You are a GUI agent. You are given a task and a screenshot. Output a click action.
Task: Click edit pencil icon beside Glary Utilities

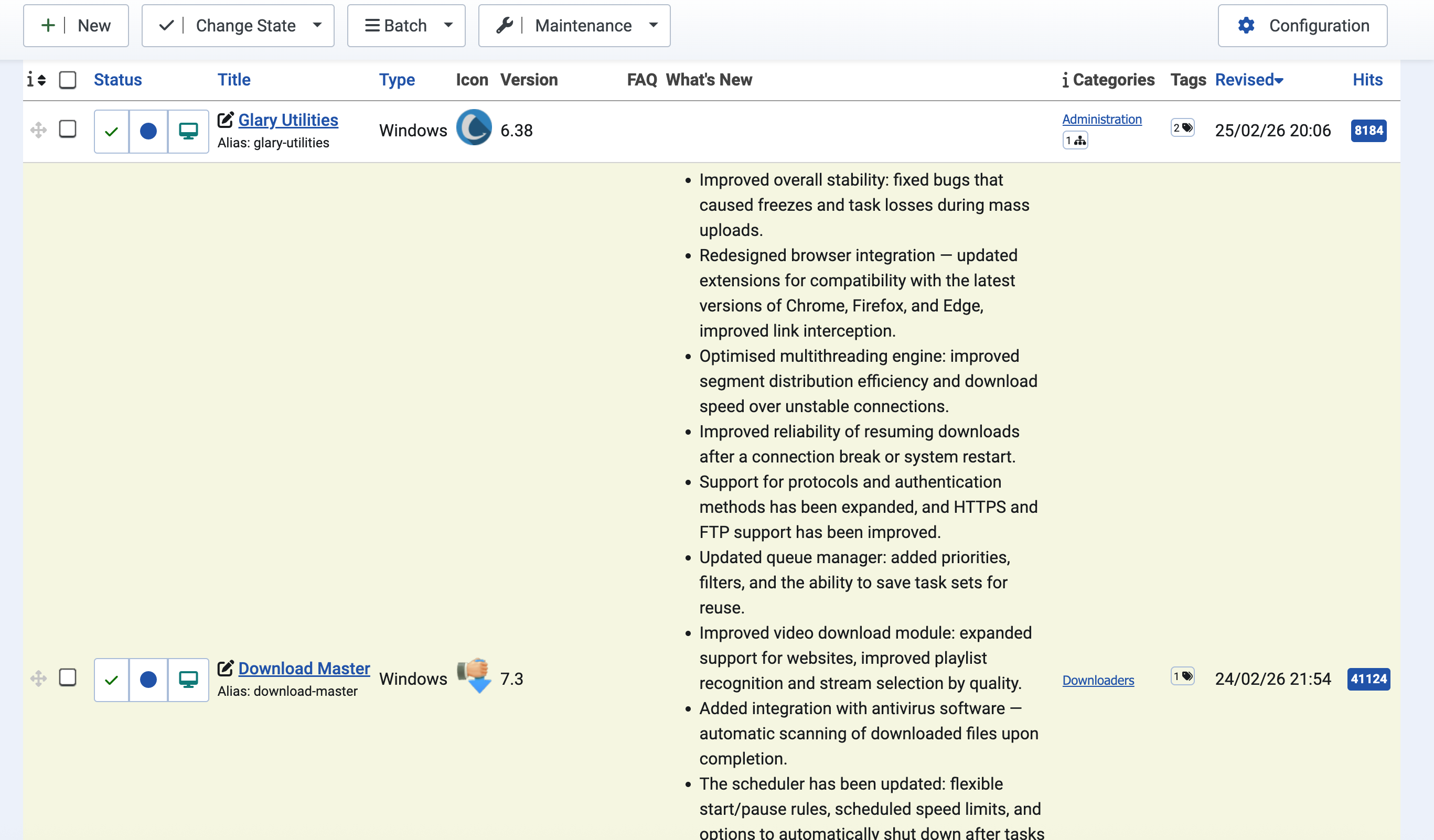pyautogui.click(x=226, y=120)
